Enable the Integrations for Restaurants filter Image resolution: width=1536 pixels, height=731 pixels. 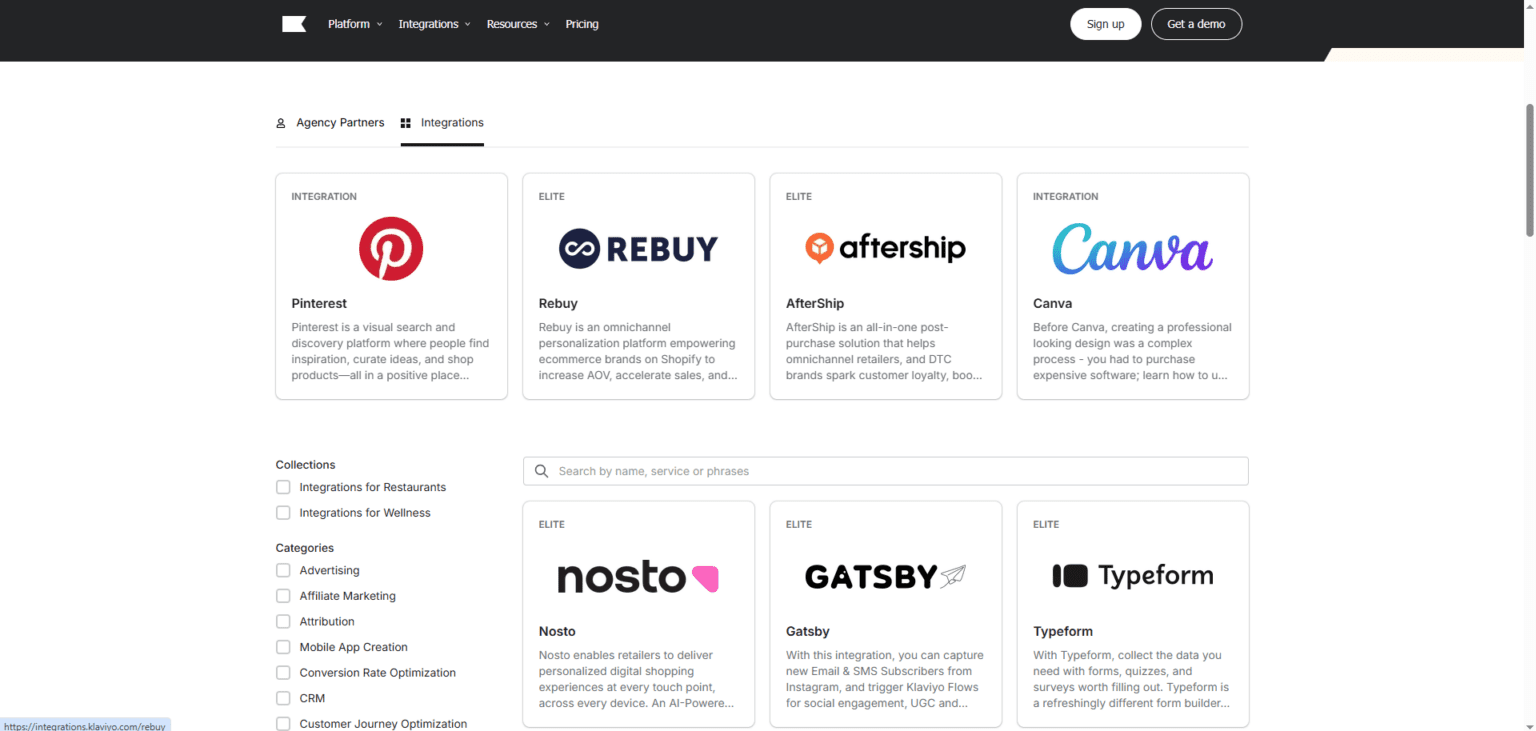click(x=283, y=487)
